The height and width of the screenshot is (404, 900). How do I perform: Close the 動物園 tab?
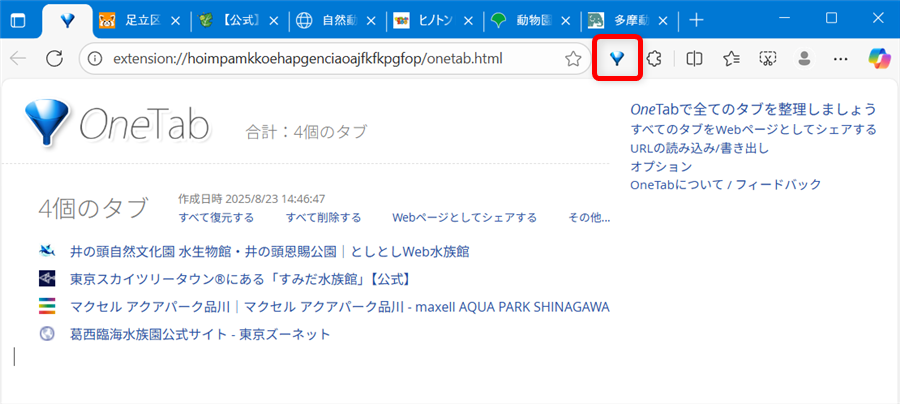click(x=566, y=21)
